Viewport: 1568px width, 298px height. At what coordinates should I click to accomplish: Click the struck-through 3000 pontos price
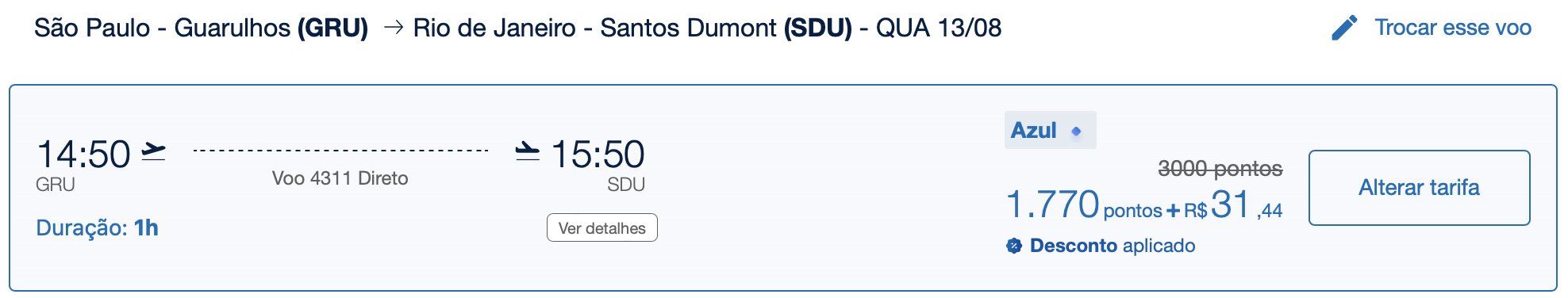click(x=1220, y=169)
